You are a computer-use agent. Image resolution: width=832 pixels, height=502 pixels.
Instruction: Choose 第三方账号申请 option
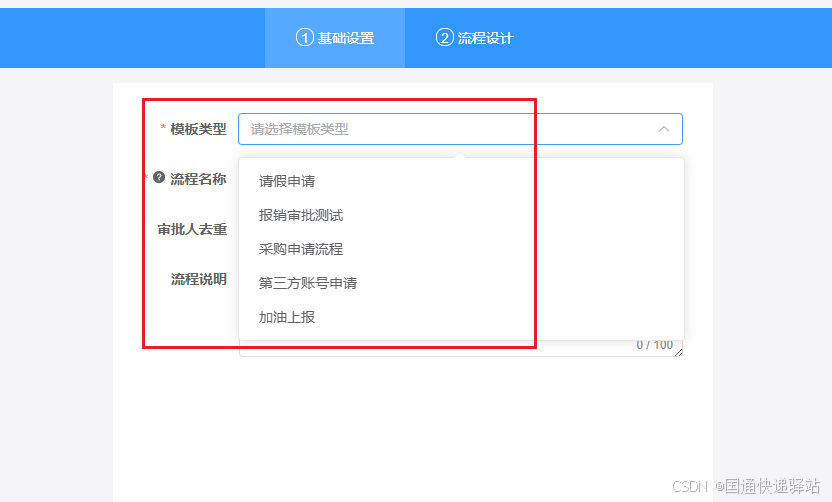pos(461,283)
